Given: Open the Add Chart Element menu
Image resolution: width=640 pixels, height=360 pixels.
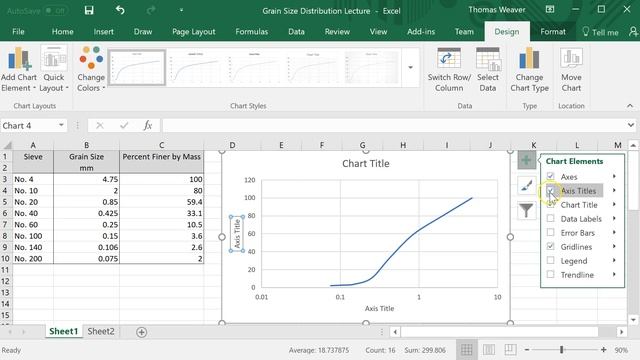Looking at the screenshot, I should pyautogui.click(x=19, y=69).
